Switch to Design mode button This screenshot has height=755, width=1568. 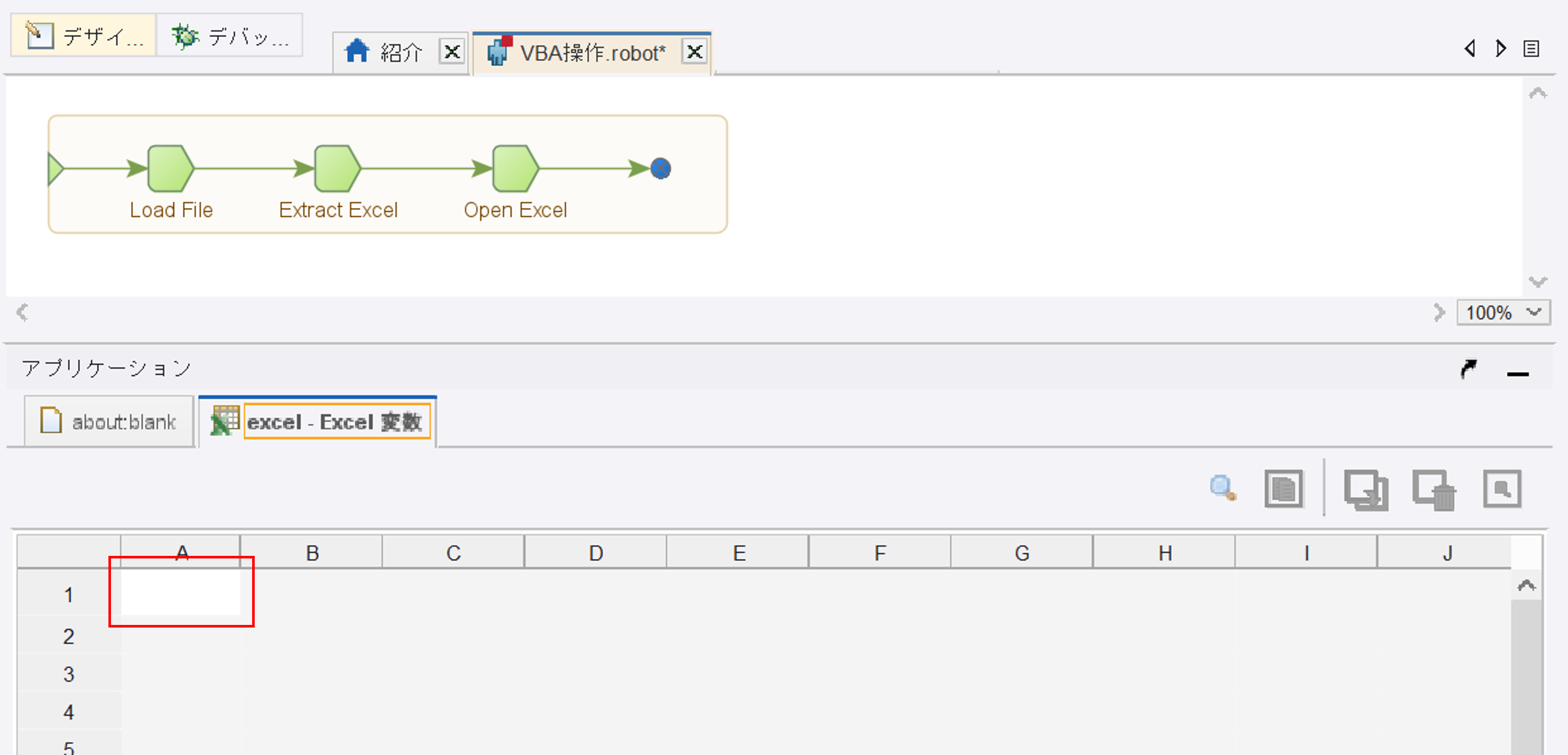click(x=84, y=36)
